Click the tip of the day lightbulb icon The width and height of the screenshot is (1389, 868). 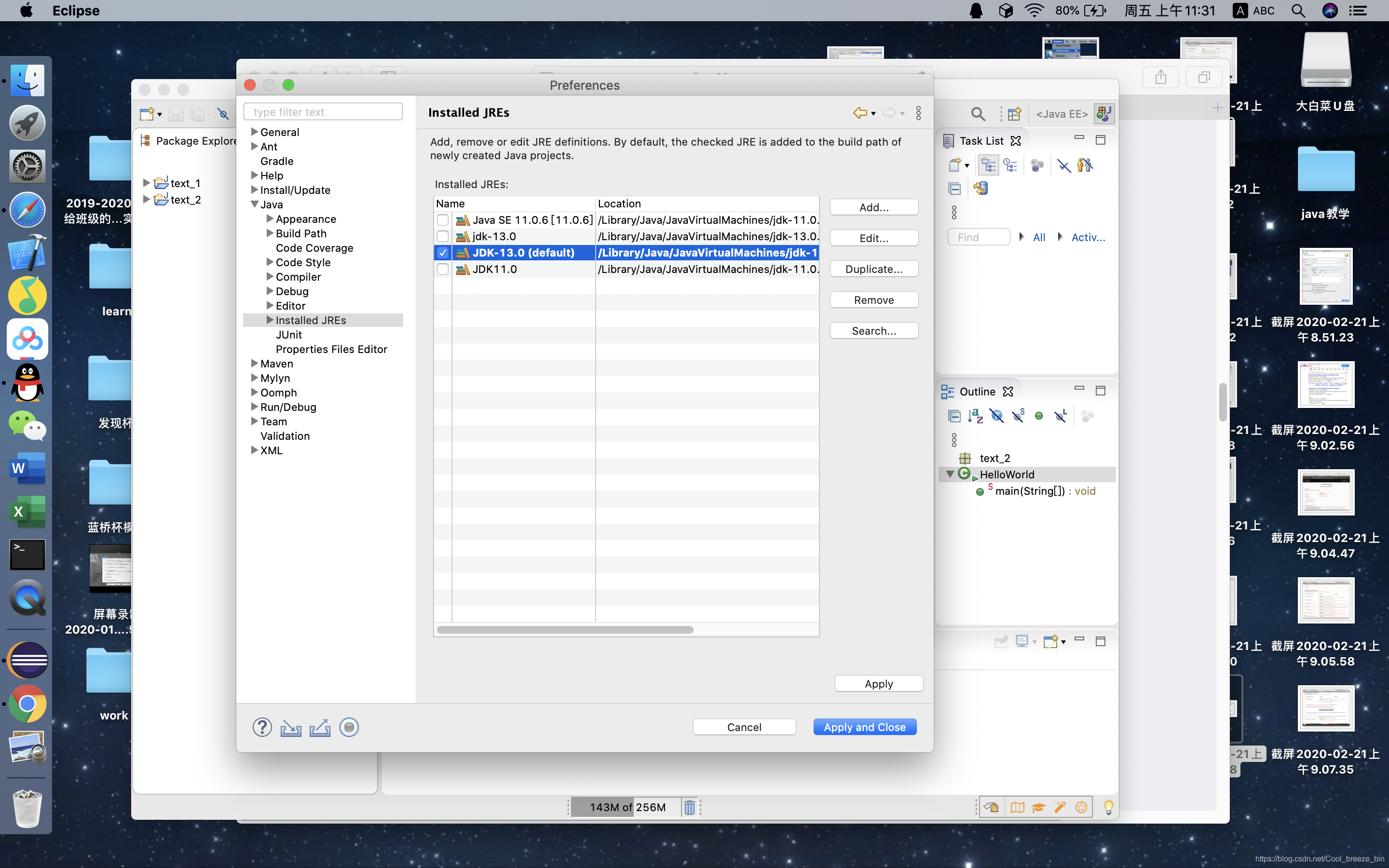1108,807
